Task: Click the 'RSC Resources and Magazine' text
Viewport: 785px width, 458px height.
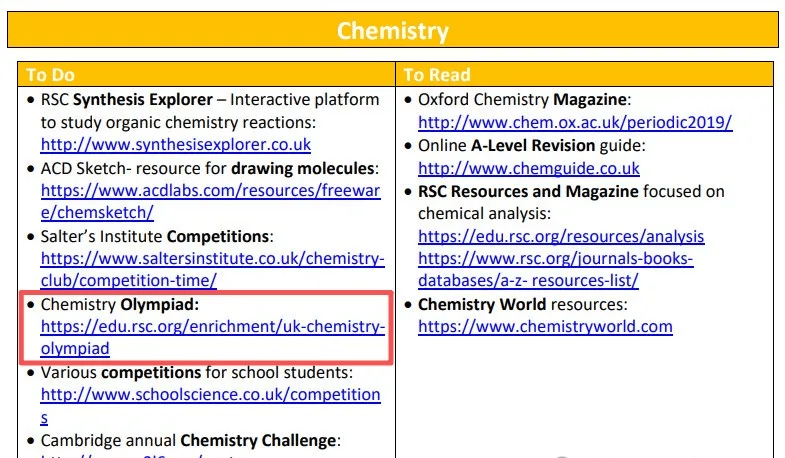Action: click(x=528, y=191)
